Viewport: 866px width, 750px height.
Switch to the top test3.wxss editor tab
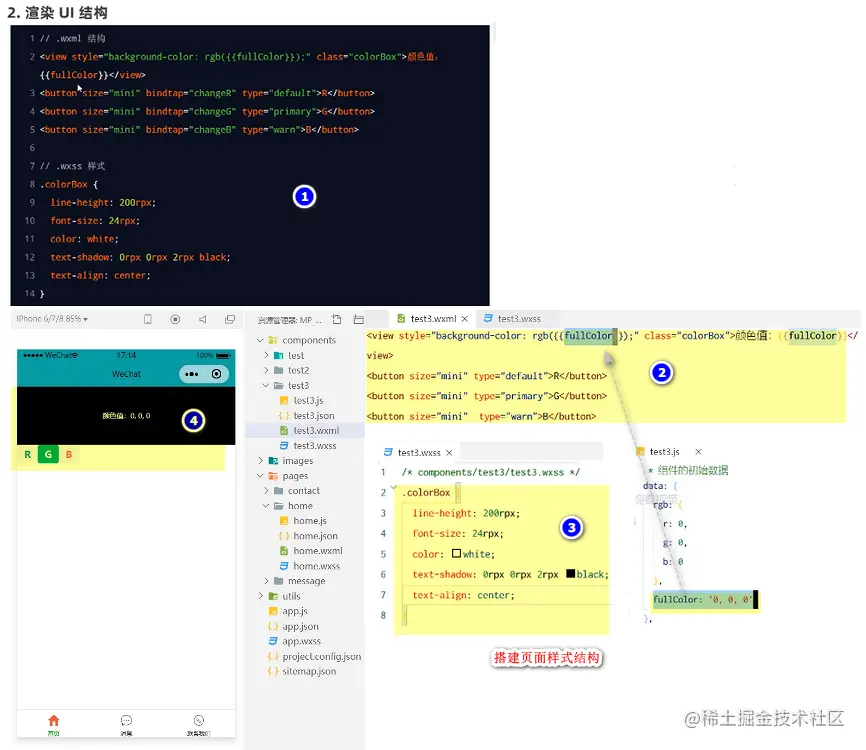(x=513, y=319)
